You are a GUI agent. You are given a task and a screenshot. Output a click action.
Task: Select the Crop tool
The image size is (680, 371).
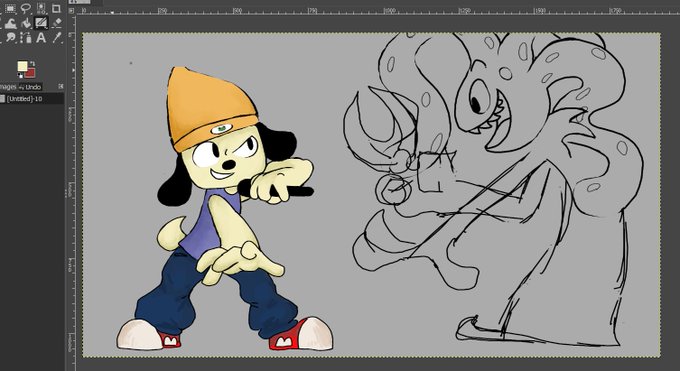pyautogui.click(x=56, y=8)
